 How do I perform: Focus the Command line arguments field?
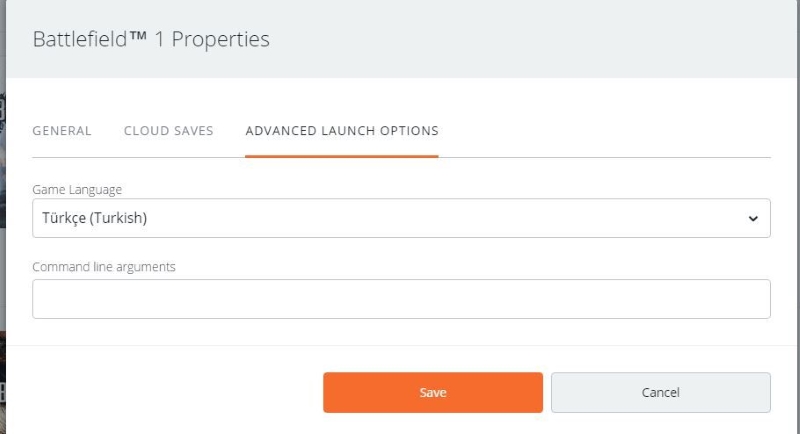(x=402, y=299)
